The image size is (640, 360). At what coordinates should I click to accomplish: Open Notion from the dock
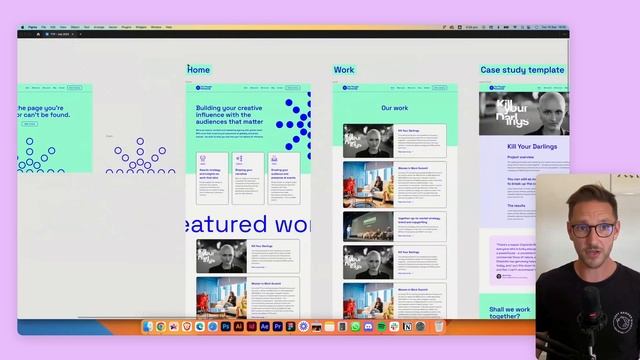click(x=407, y=327)
